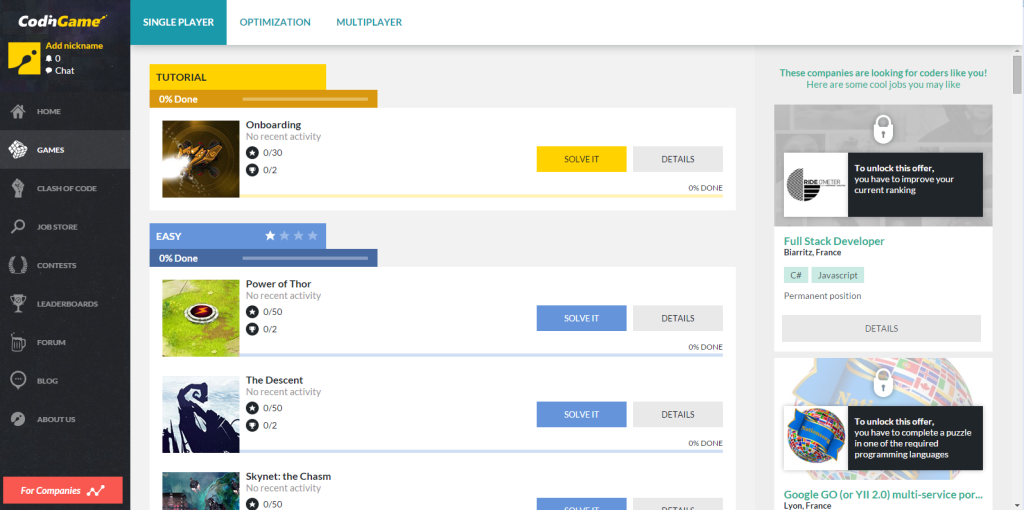Select the Javascript language tag
1024x510 pixels.
tap(838, 275)
